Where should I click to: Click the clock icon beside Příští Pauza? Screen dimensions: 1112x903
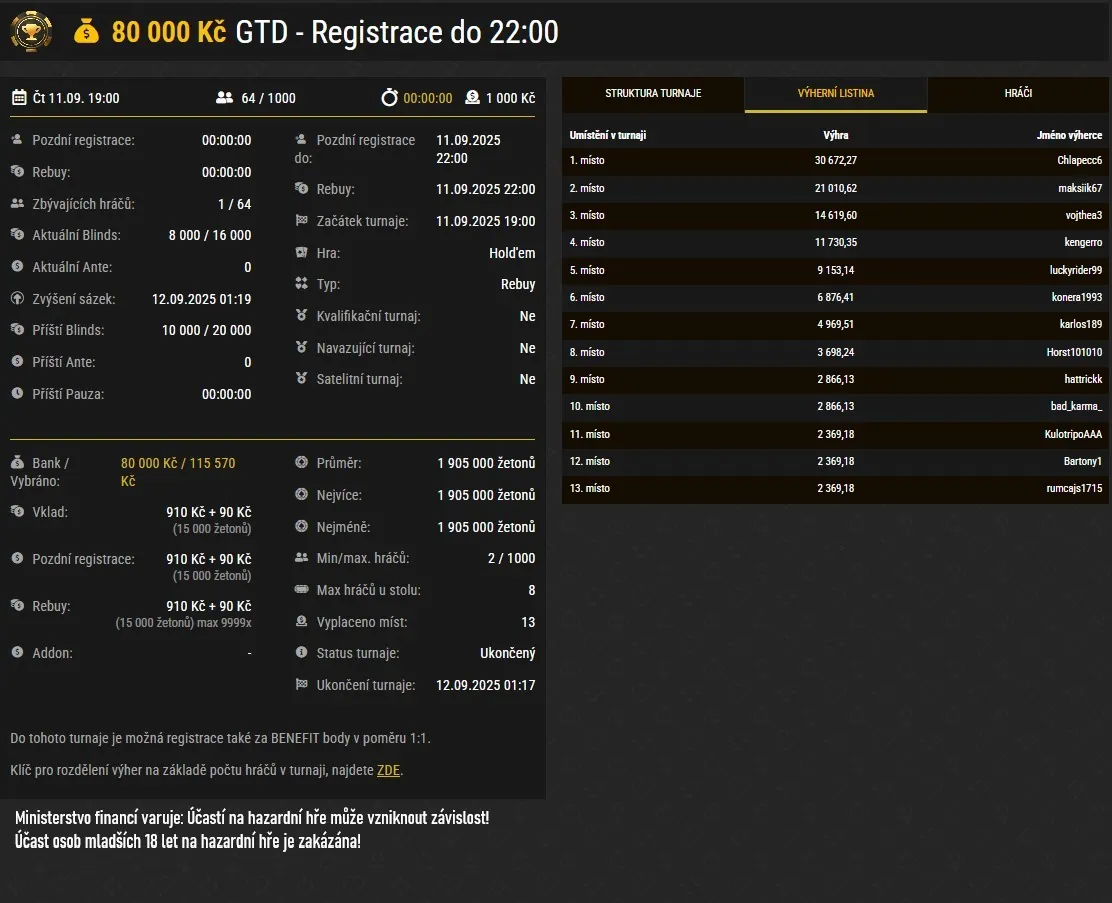(17, 394)
